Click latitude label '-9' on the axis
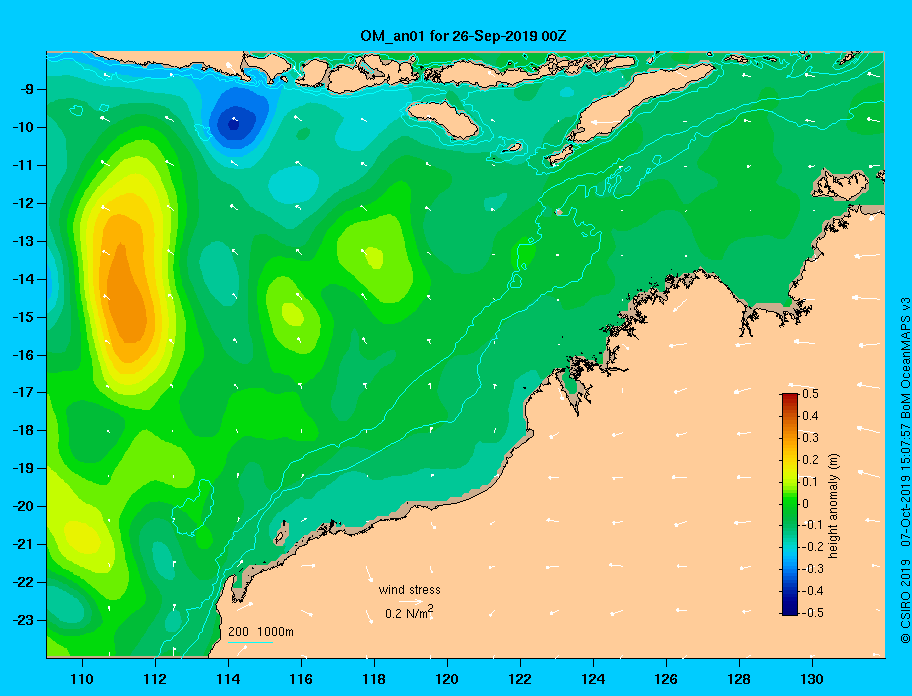The height and width of the screenshot is (696, 912). pos(26,90)
